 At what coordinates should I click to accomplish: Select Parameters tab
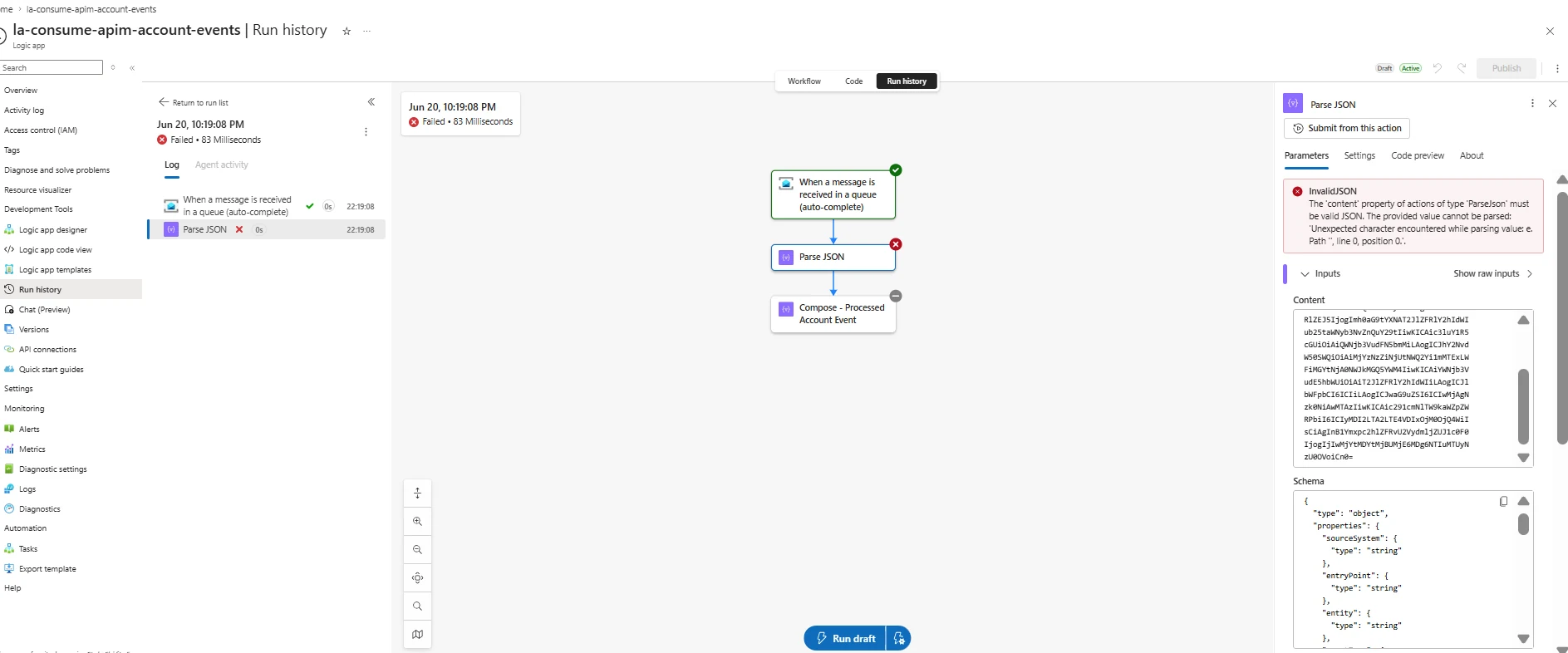1306,156
